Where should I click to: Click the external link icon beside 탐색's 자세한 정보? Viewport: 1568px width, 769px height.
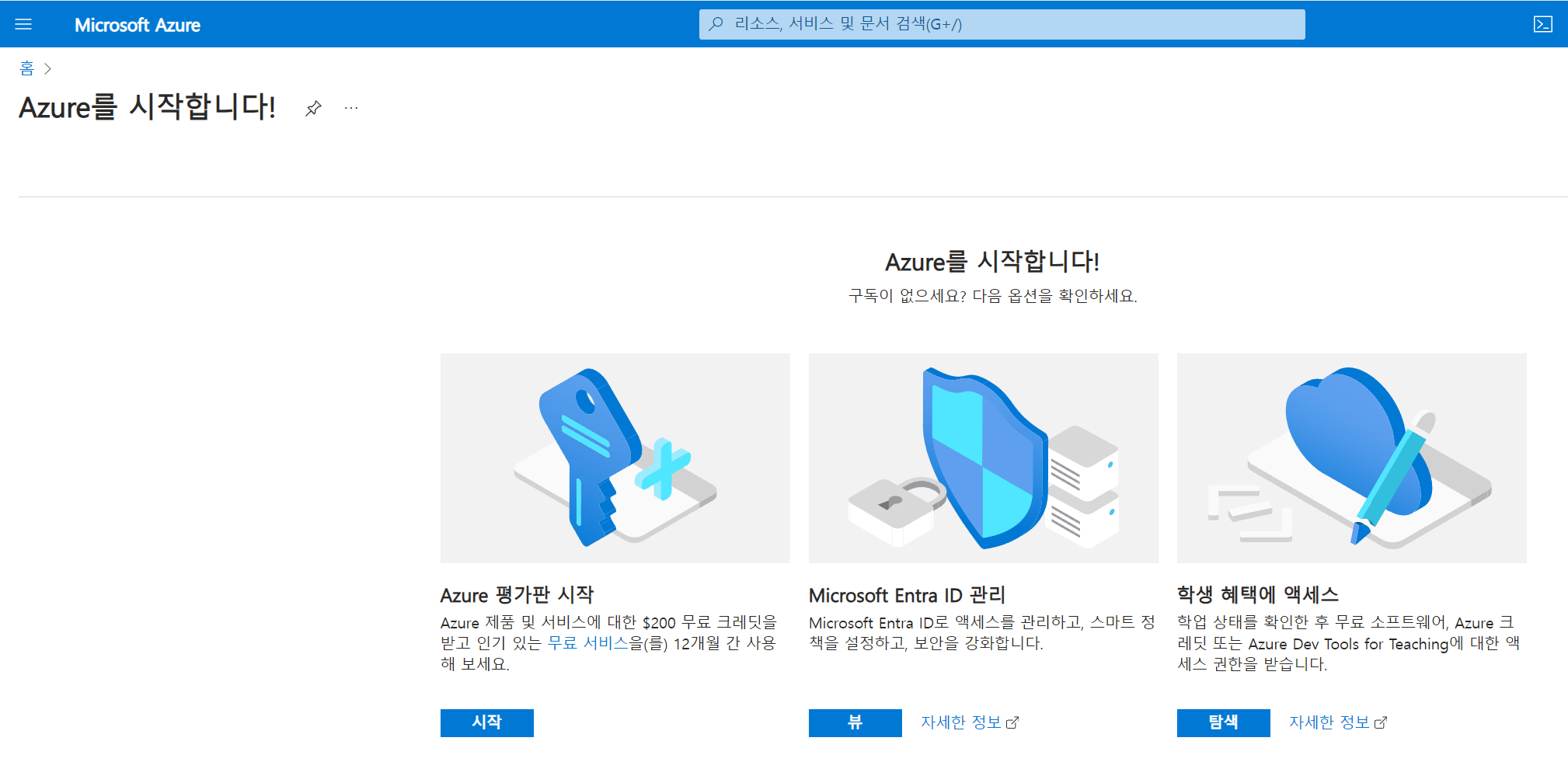pos(1381,723)
